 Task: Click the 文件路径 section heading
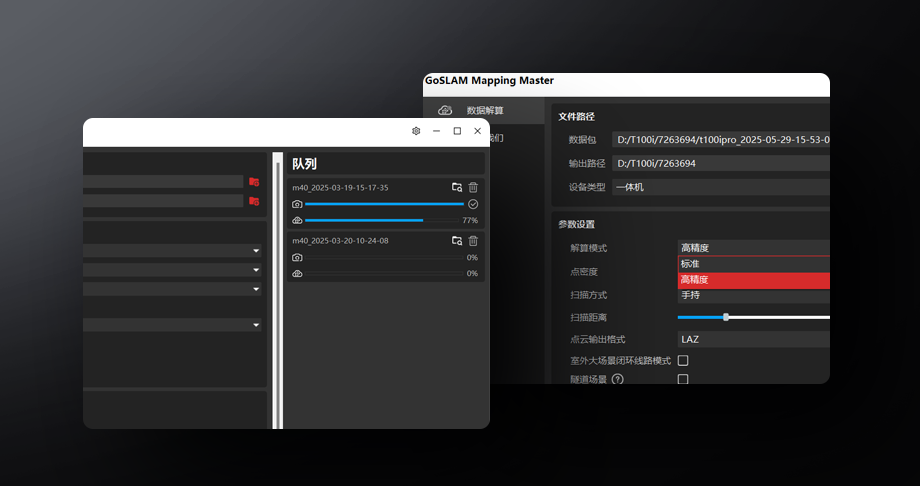coord(576,117)
